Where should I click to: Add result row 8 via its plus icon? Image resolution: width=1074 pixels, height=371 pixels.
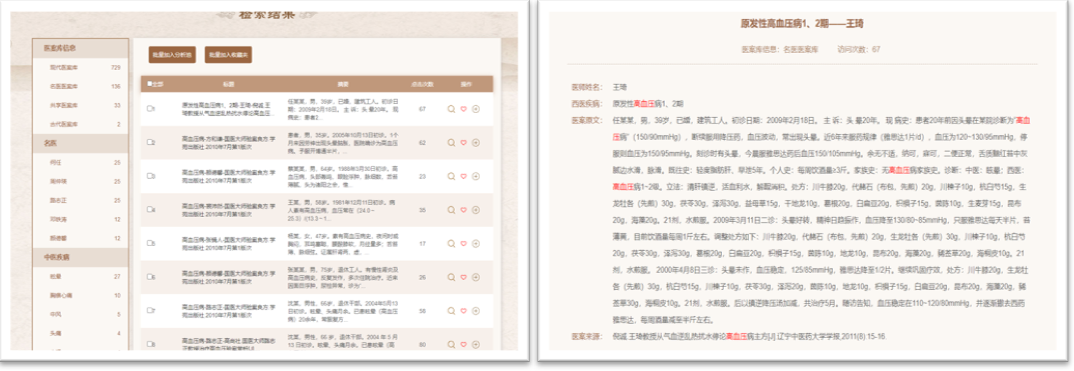476,344
